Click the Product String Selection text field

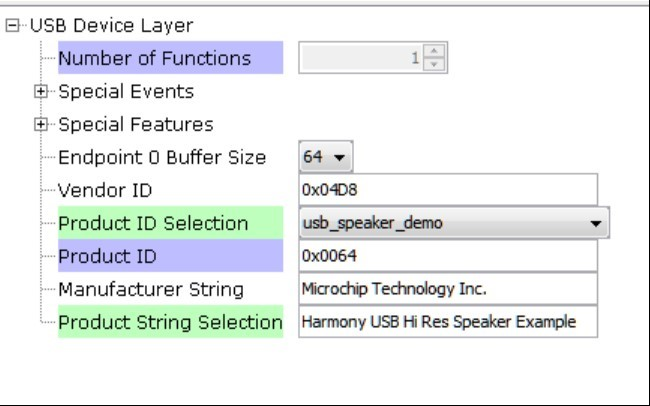[x=448, y=322]
